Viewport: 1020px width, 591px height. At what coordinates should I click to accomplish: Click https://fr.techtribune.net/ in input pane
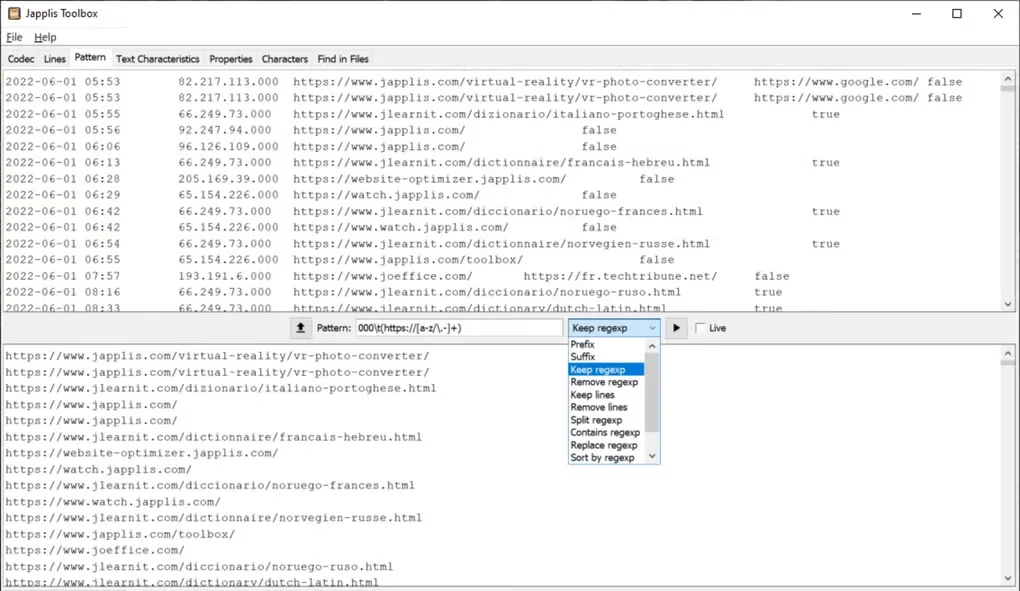pyautogui.click(x=620, y=276)
